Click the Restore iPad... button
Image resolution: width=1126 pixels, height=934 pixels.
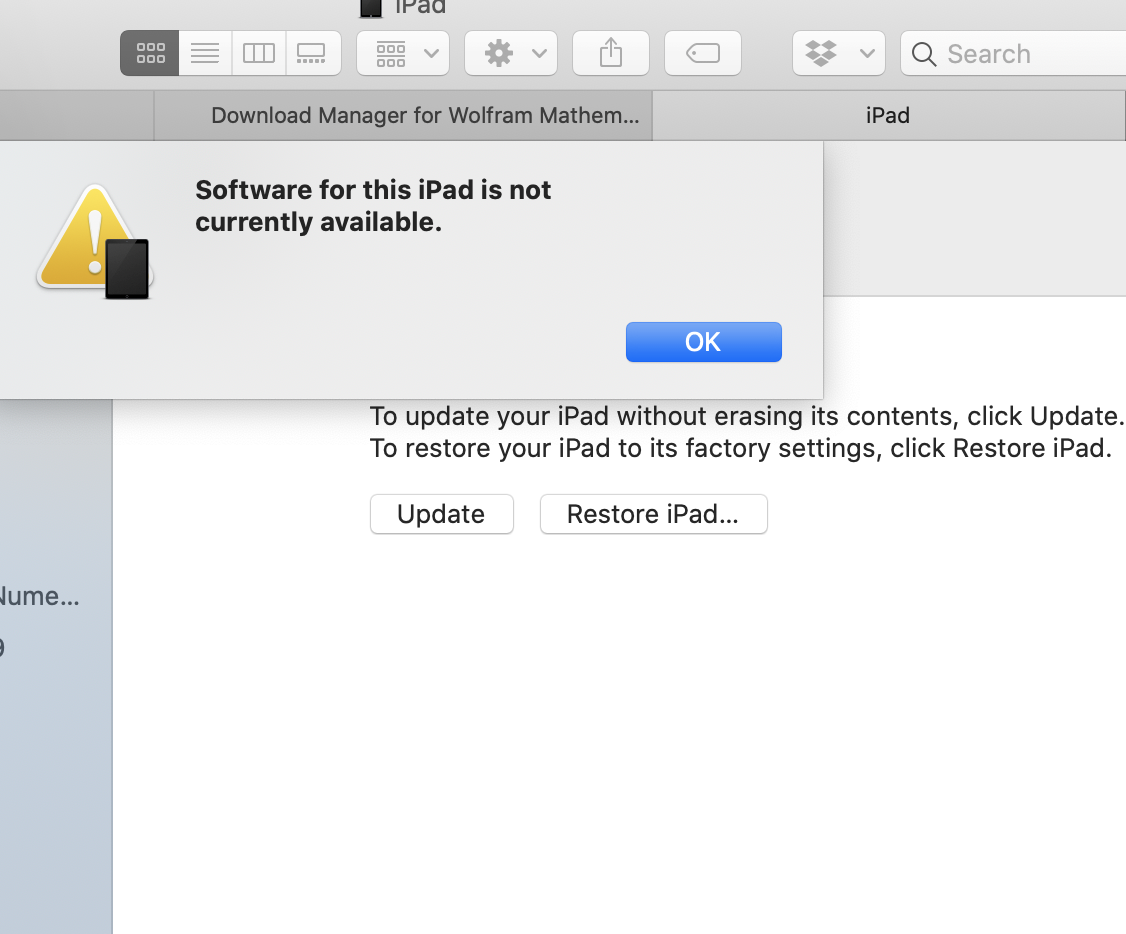tap(653, 514)
